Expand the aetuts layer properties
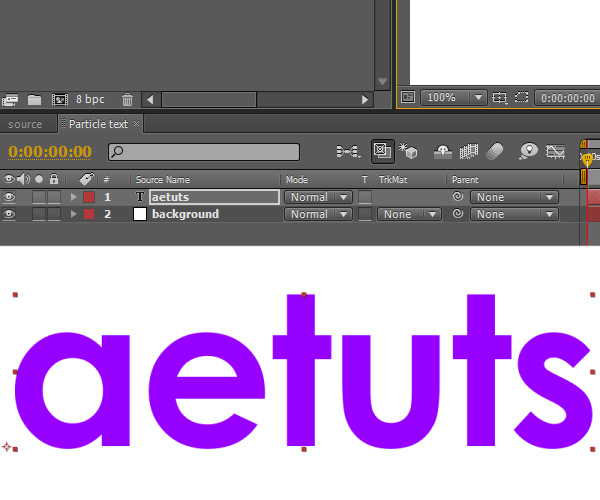The width and height of the screenshot is (600, 500). [x=73, y=197]
